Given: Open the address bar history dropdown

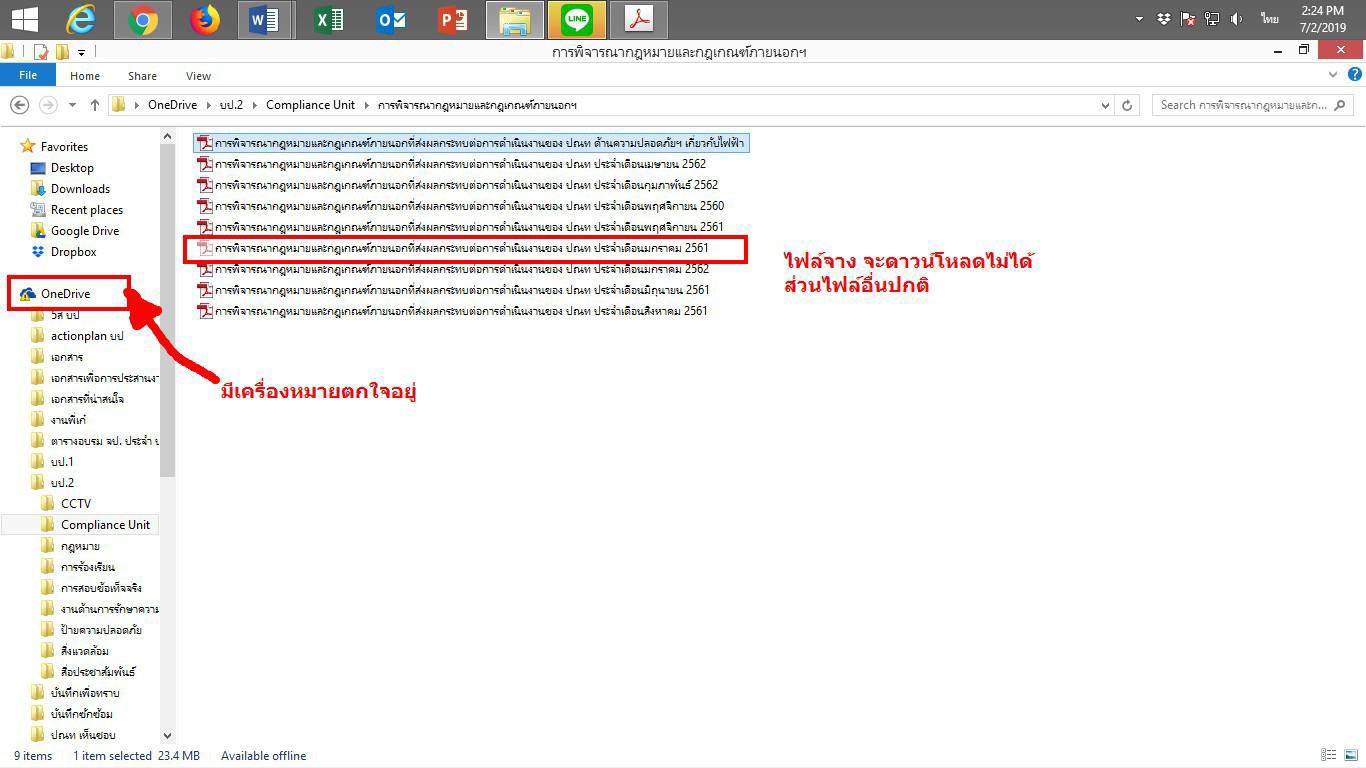Looking at the screenshot, I should 1105,105.
